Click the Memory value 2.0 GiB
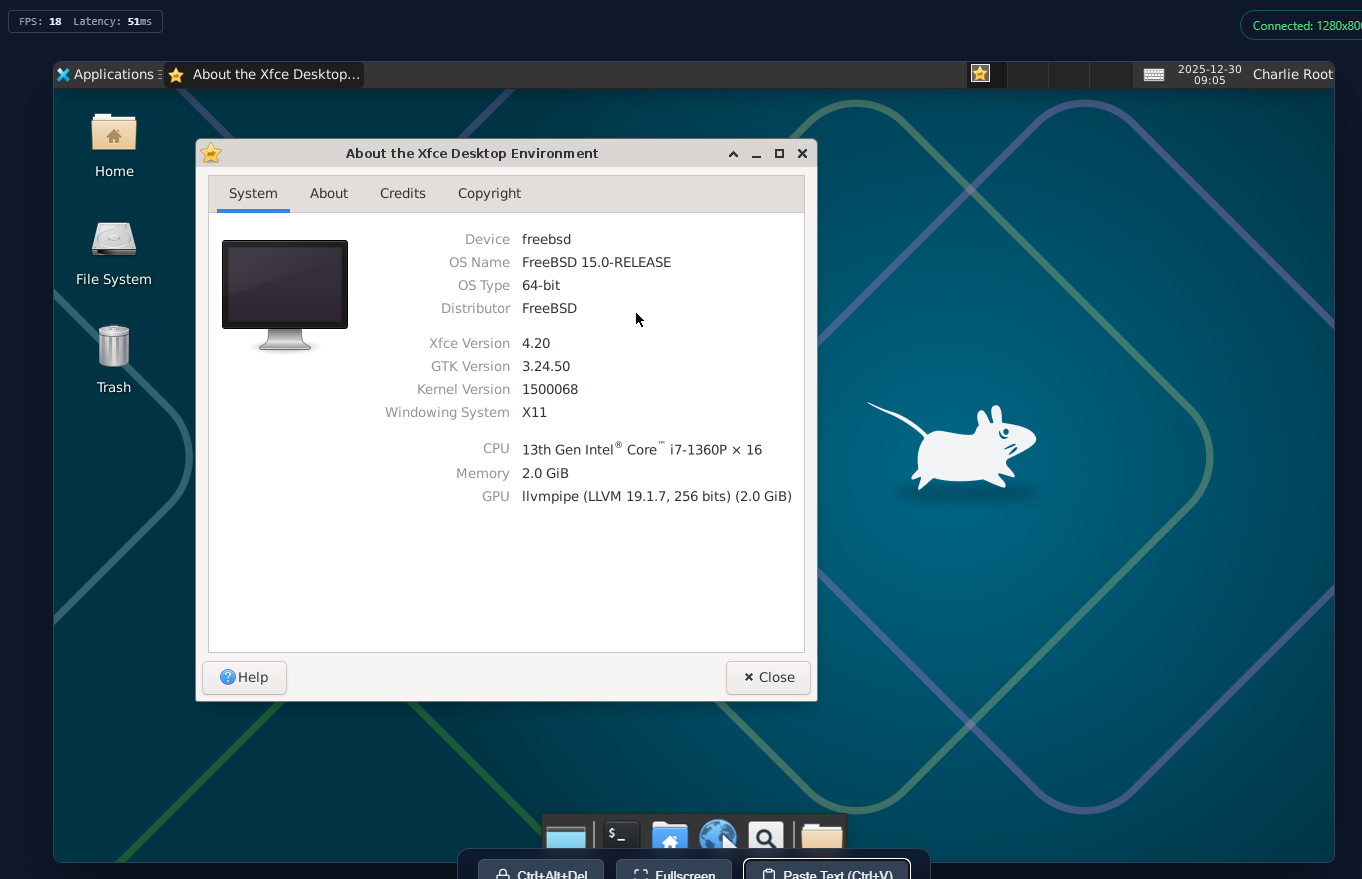1362x879 pixels. coord(545,473)
